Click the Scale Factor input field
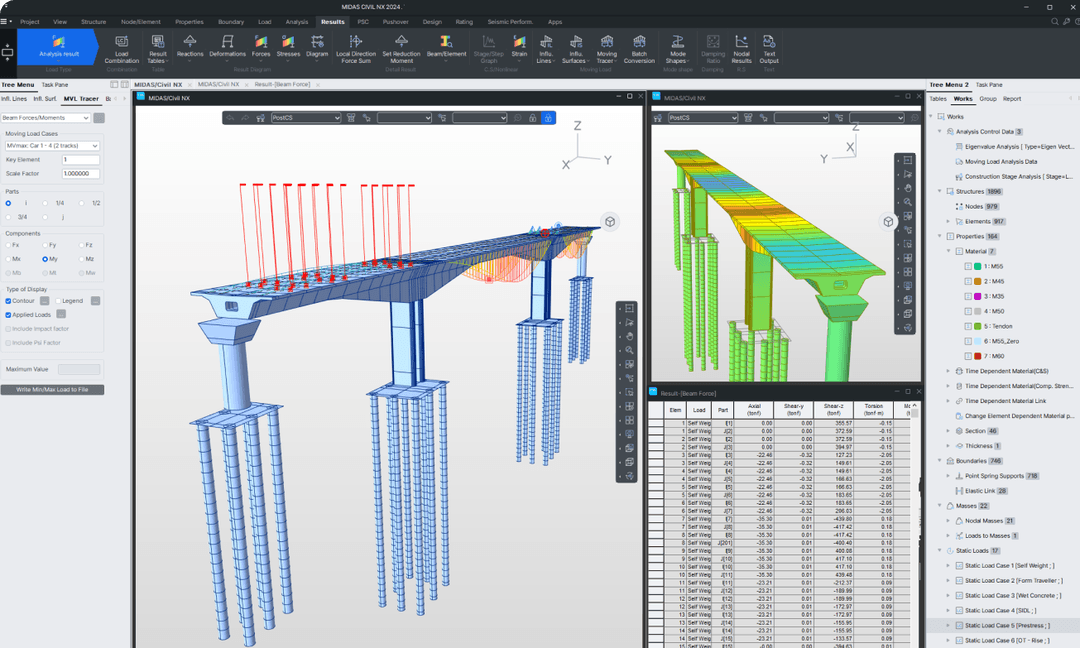The width and height of the screenshot is (1080, 648). point(81,174)
